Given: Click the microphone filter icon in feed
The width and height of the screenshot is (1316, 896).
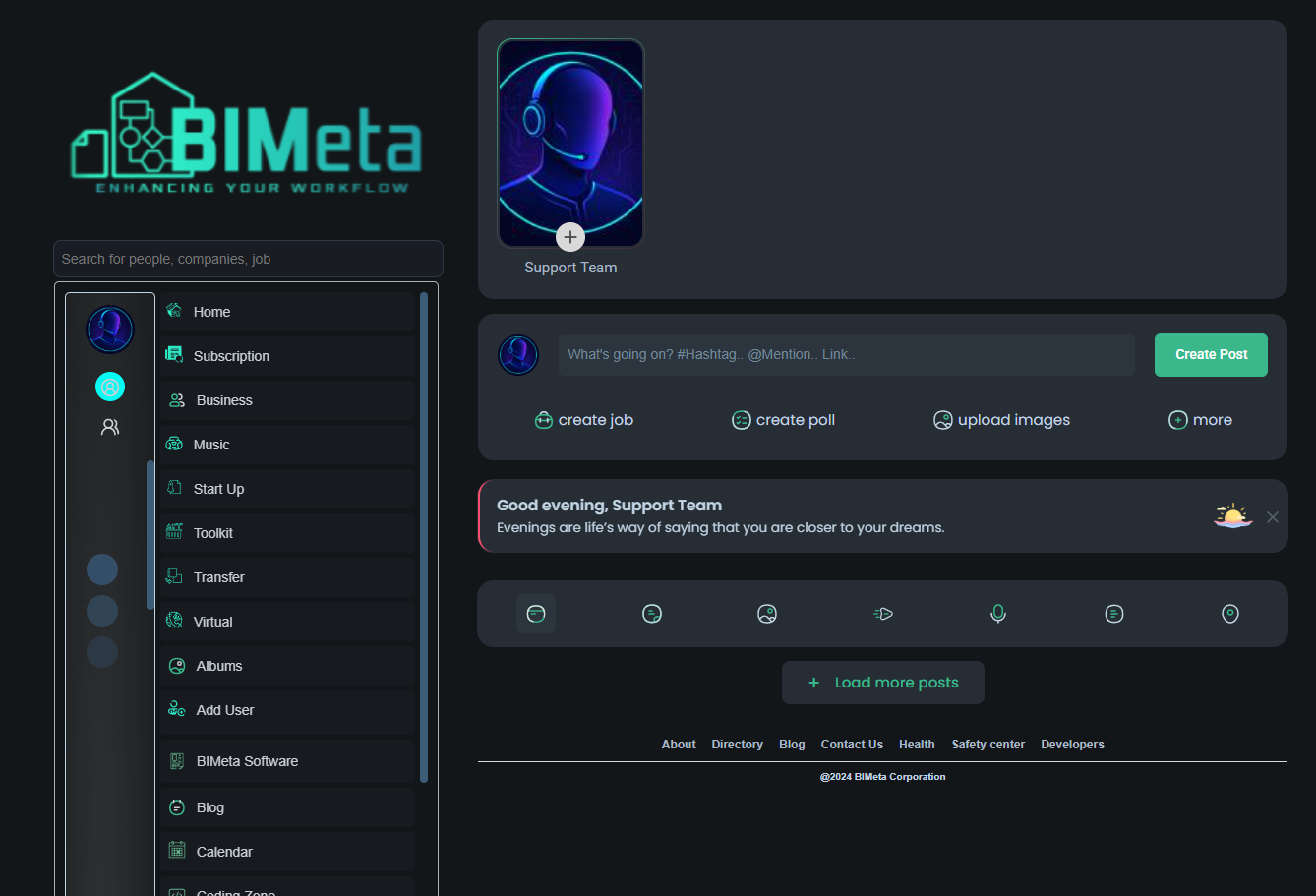Looking at the screenshot, I should point(997,614).
